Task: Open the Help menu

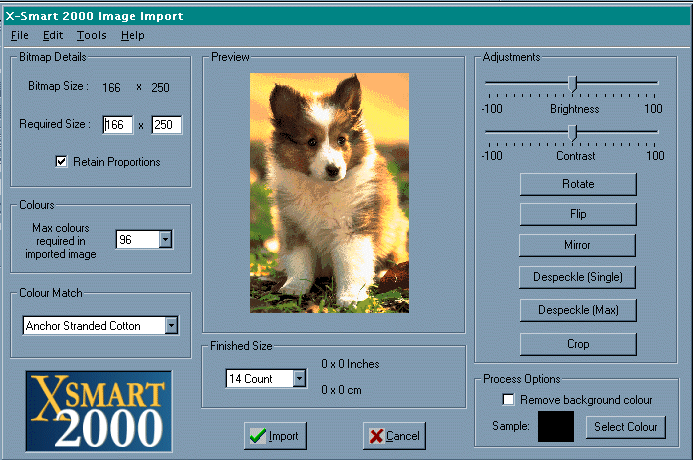Action: (133, 35)
